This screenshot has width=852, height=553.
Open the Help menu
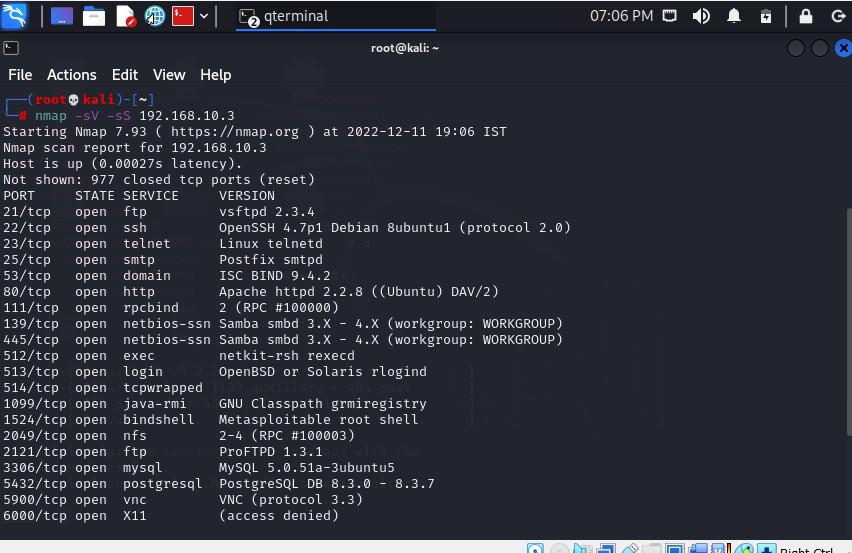coord(216,75)
